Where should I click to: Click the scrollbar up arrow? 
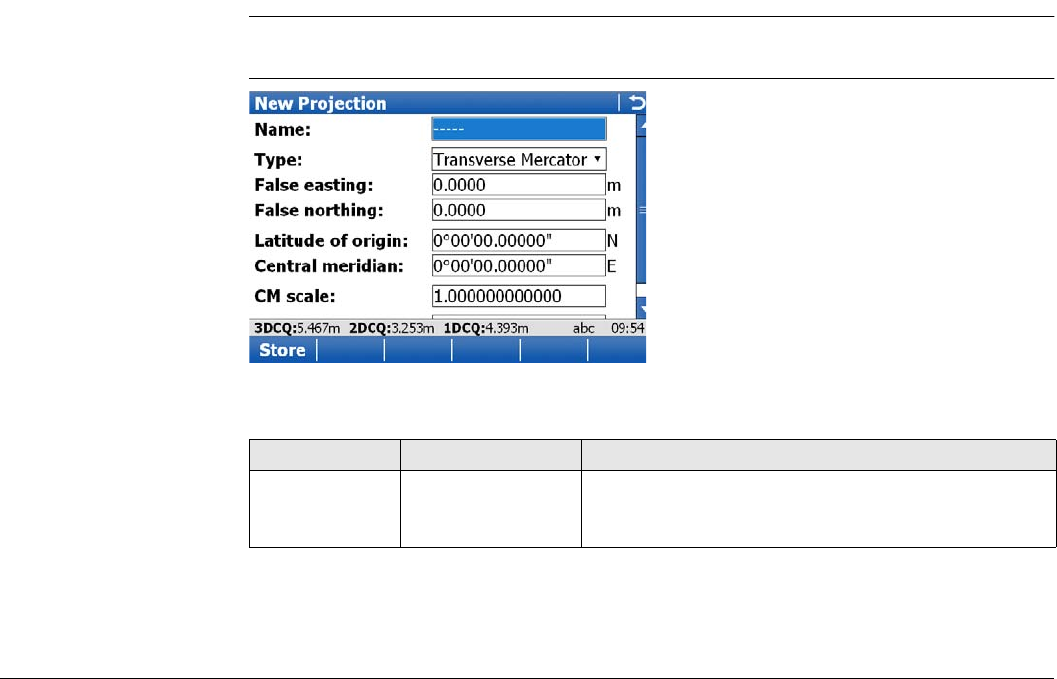(641, 125)
